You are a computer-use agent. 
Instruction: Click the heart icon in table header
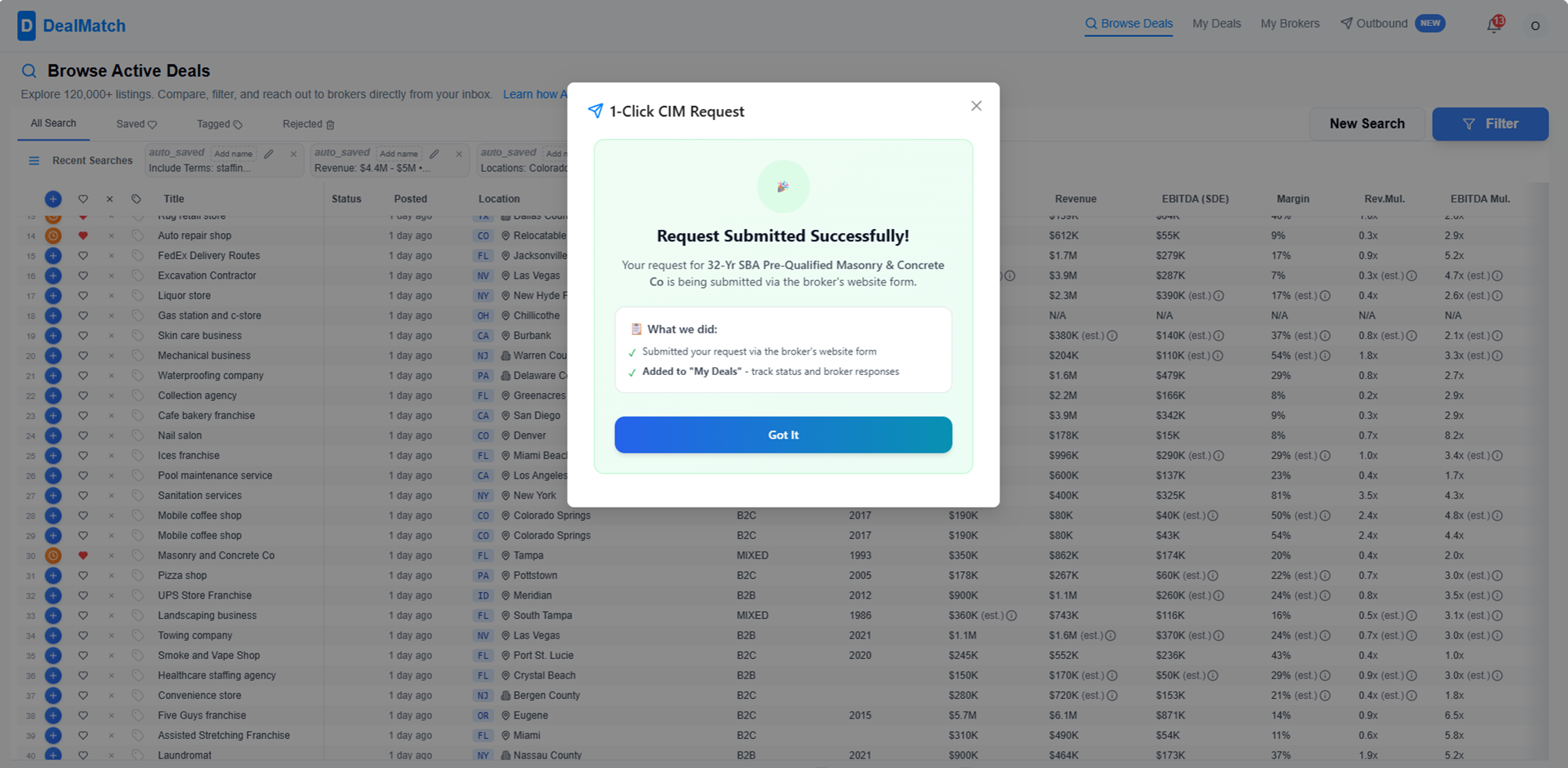(x=83, y=199)
